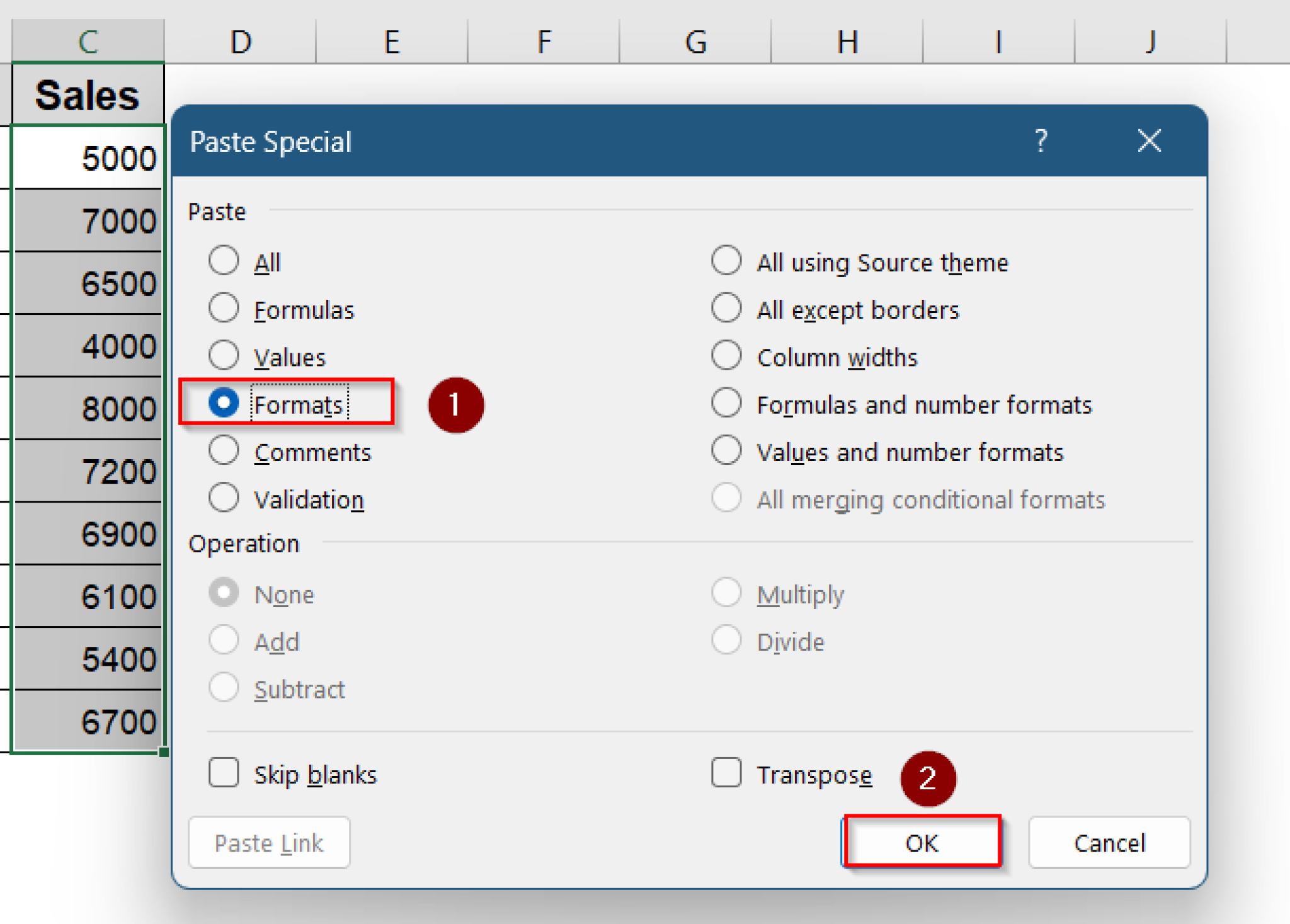The height and width of the screenshot is (924, 1290).
Task: Choose All except borders option
Action: (726, 307)
